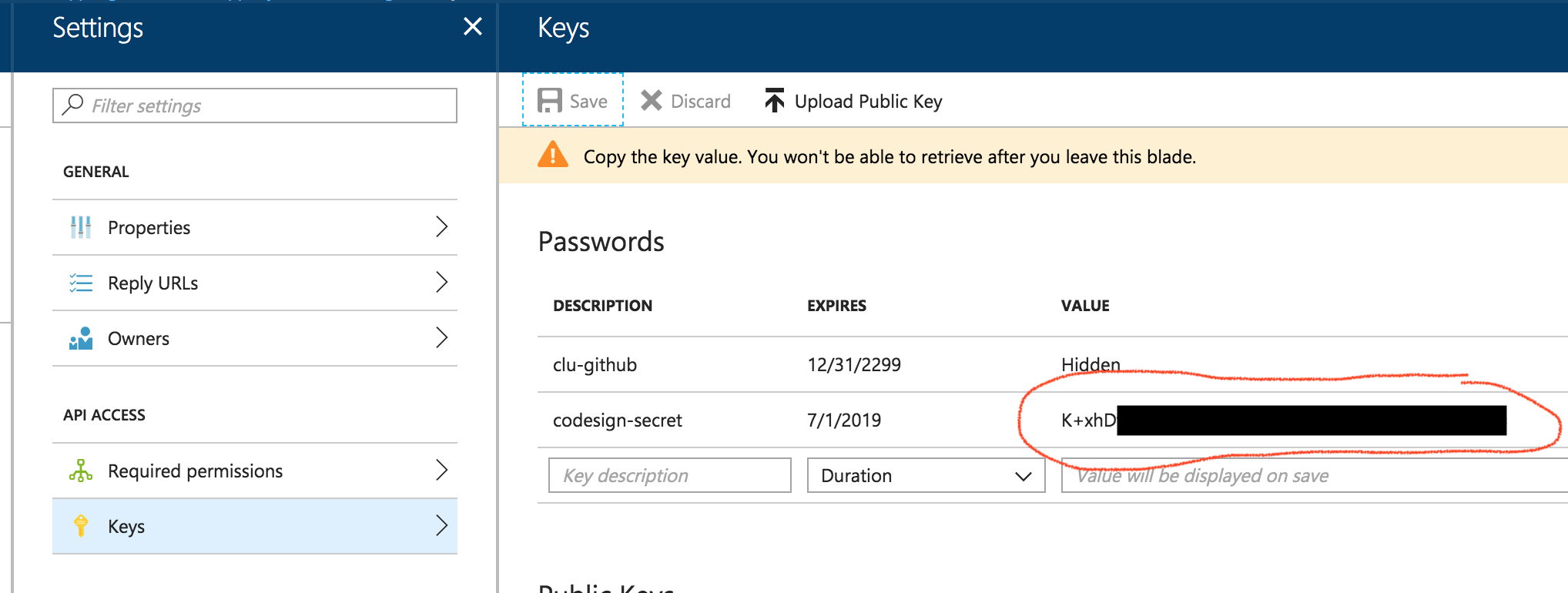Click the K+xhD key value
Viewport: 1568px width, 593px height.
pyautogui.click(x=1088, y=420)
